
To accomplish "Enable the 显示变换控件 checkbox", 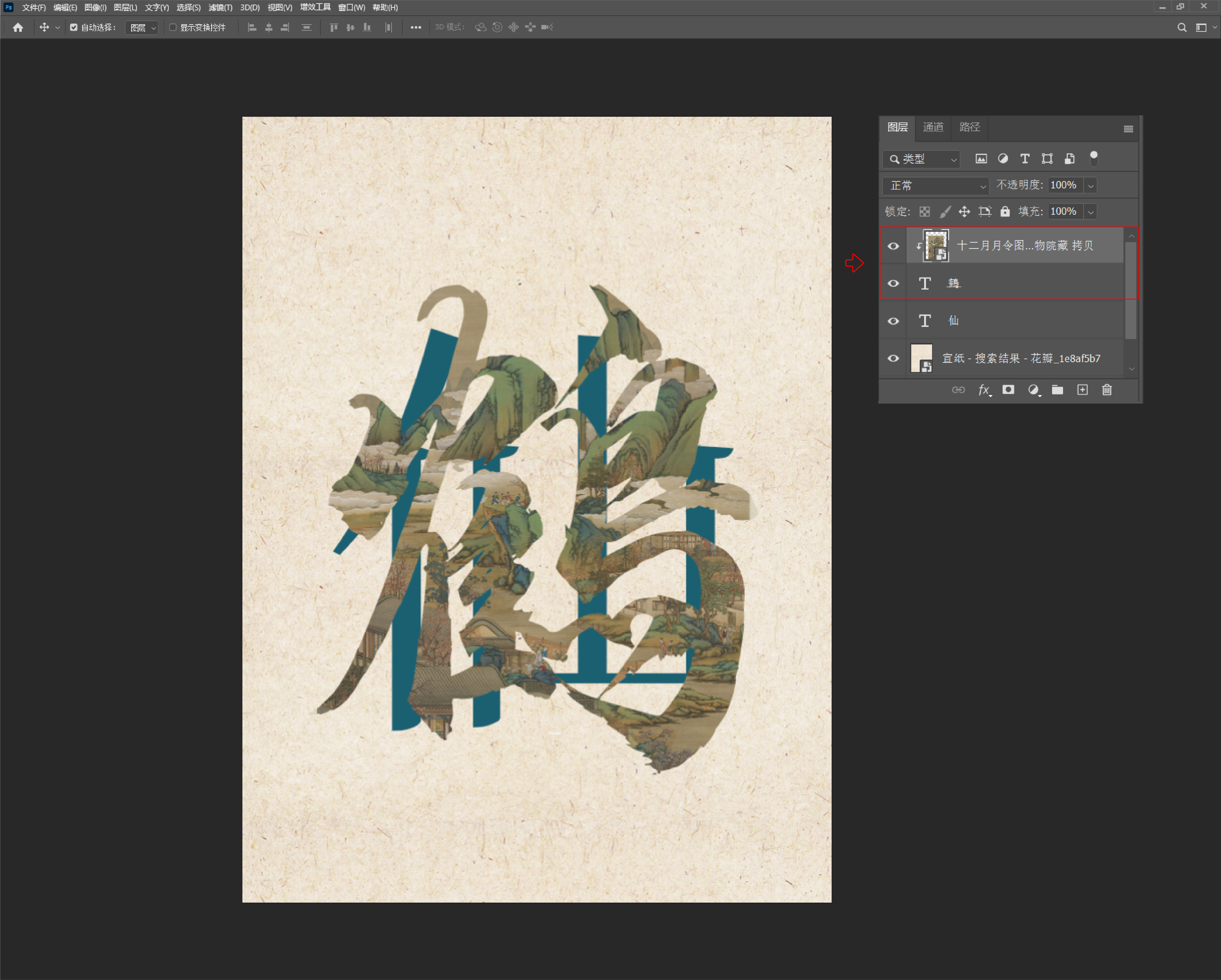I will (x=173, y=27).
